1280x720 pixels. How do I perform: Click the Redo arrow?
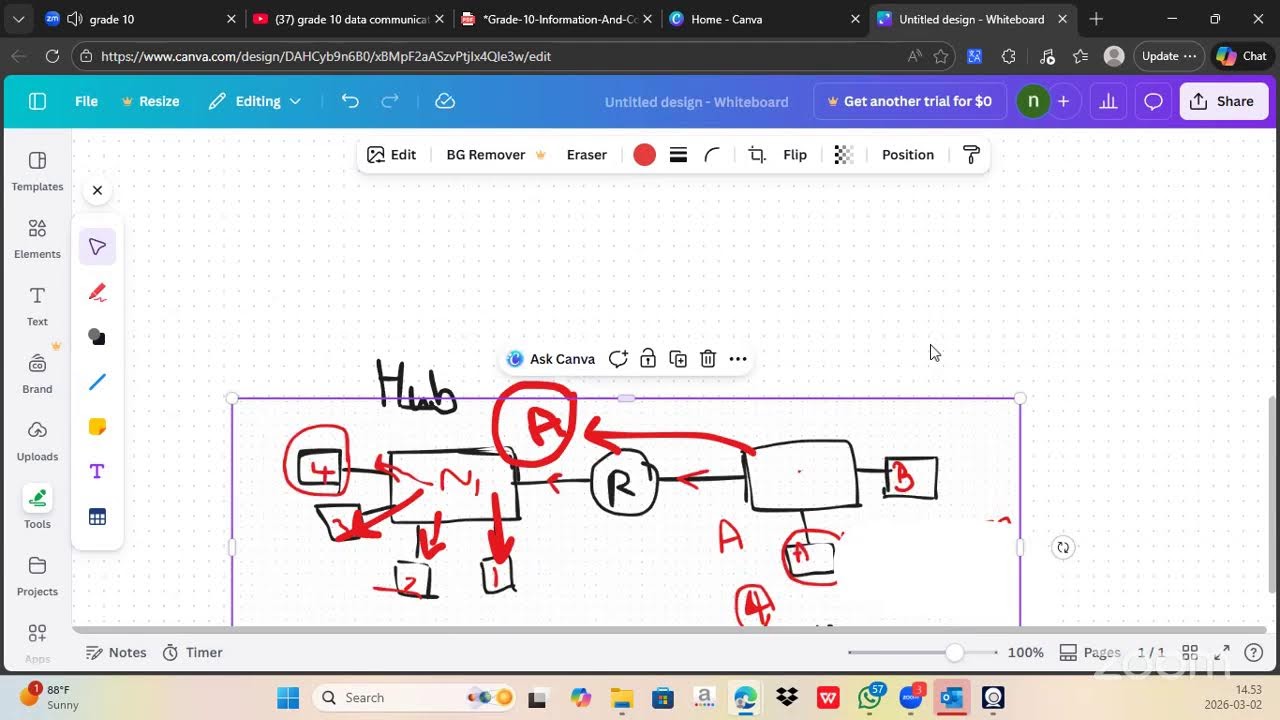click(390, 101)
